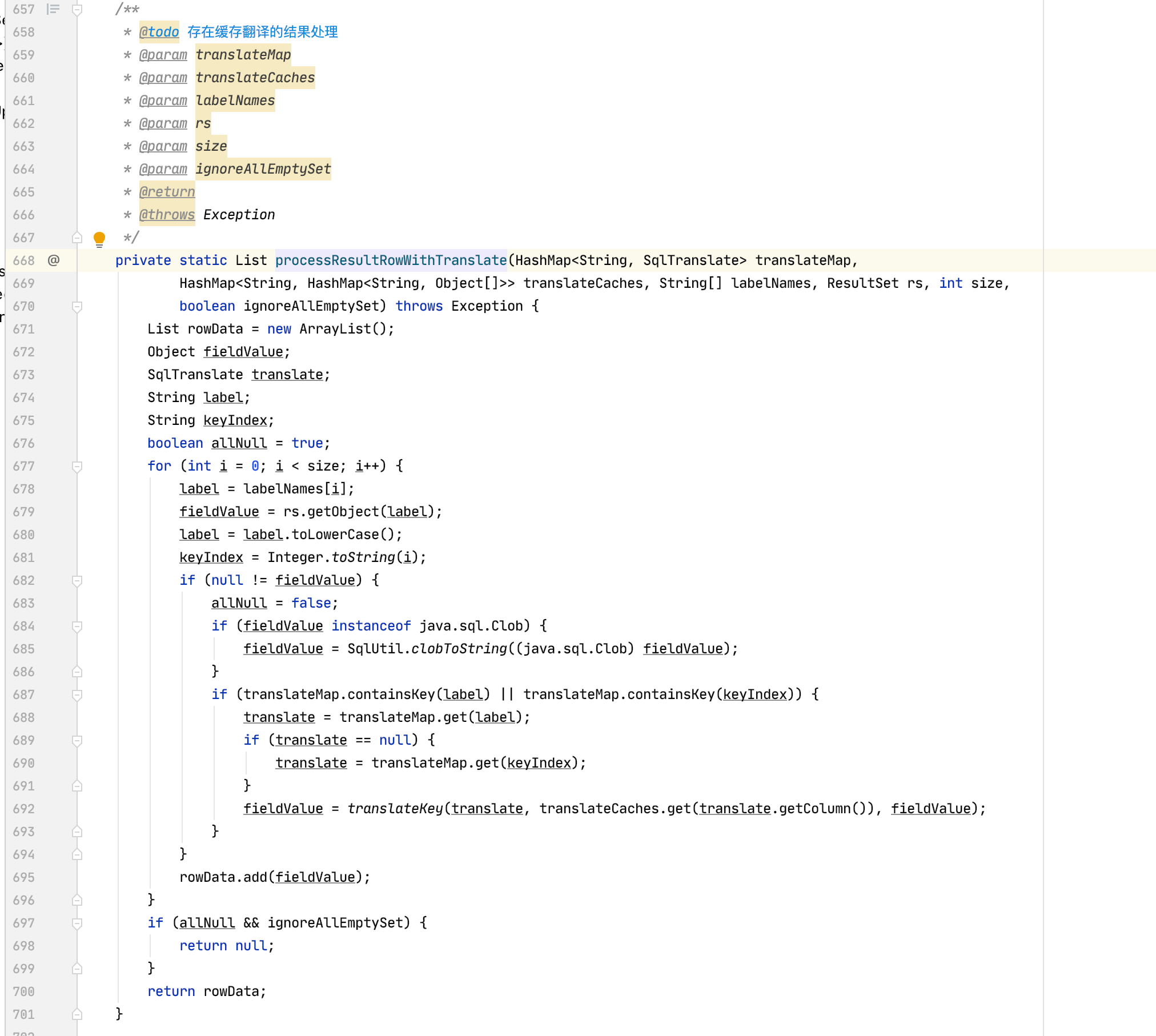Click the processResultRowWithTranslate method name
The image size is (1156, 1036).
coord(391,260)
